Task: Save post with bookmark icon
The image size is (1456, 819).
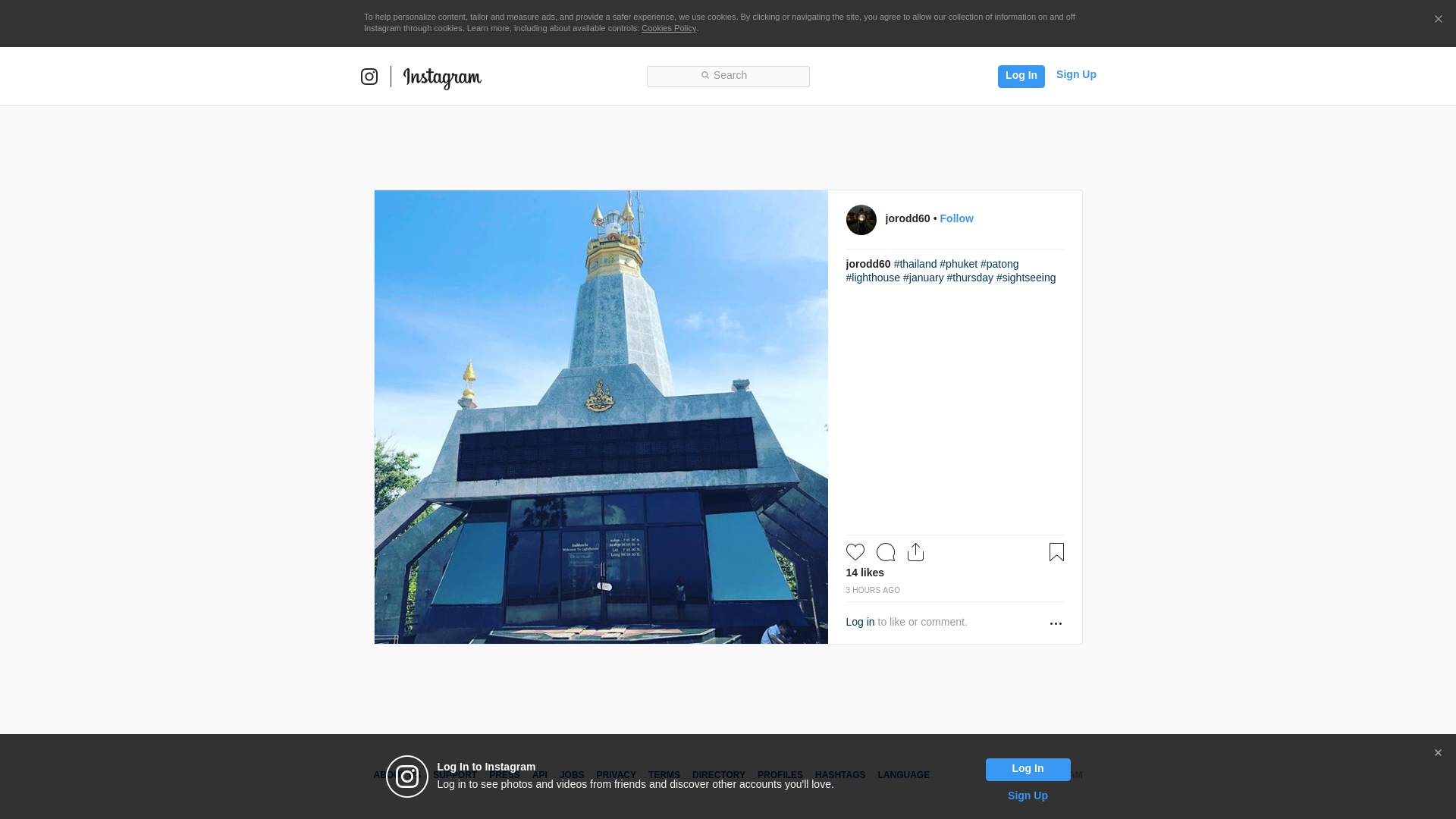Action: (1056, 552)
